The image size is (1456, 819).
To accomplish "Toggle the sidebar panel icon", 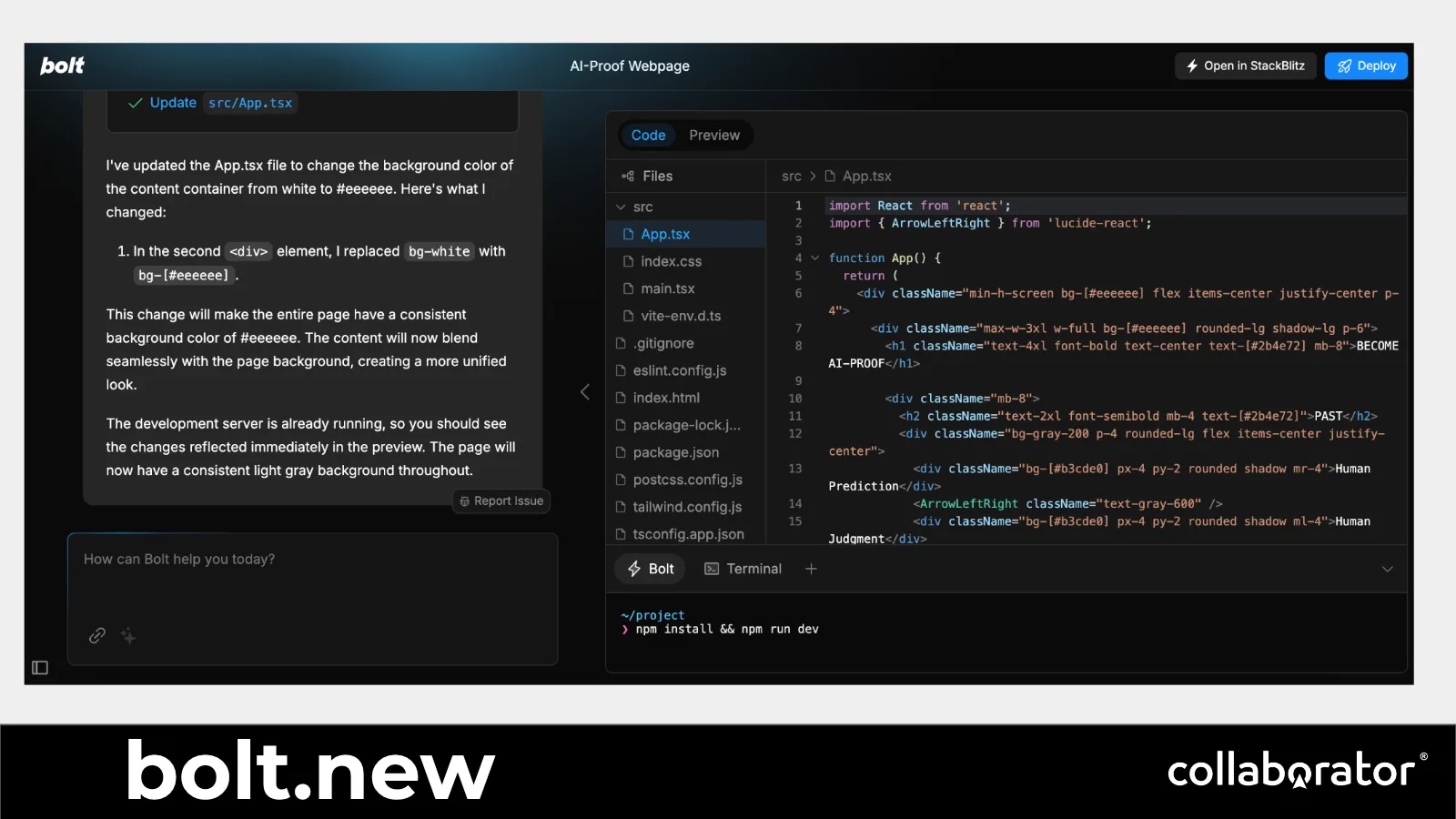I will (x=40, y=668).
